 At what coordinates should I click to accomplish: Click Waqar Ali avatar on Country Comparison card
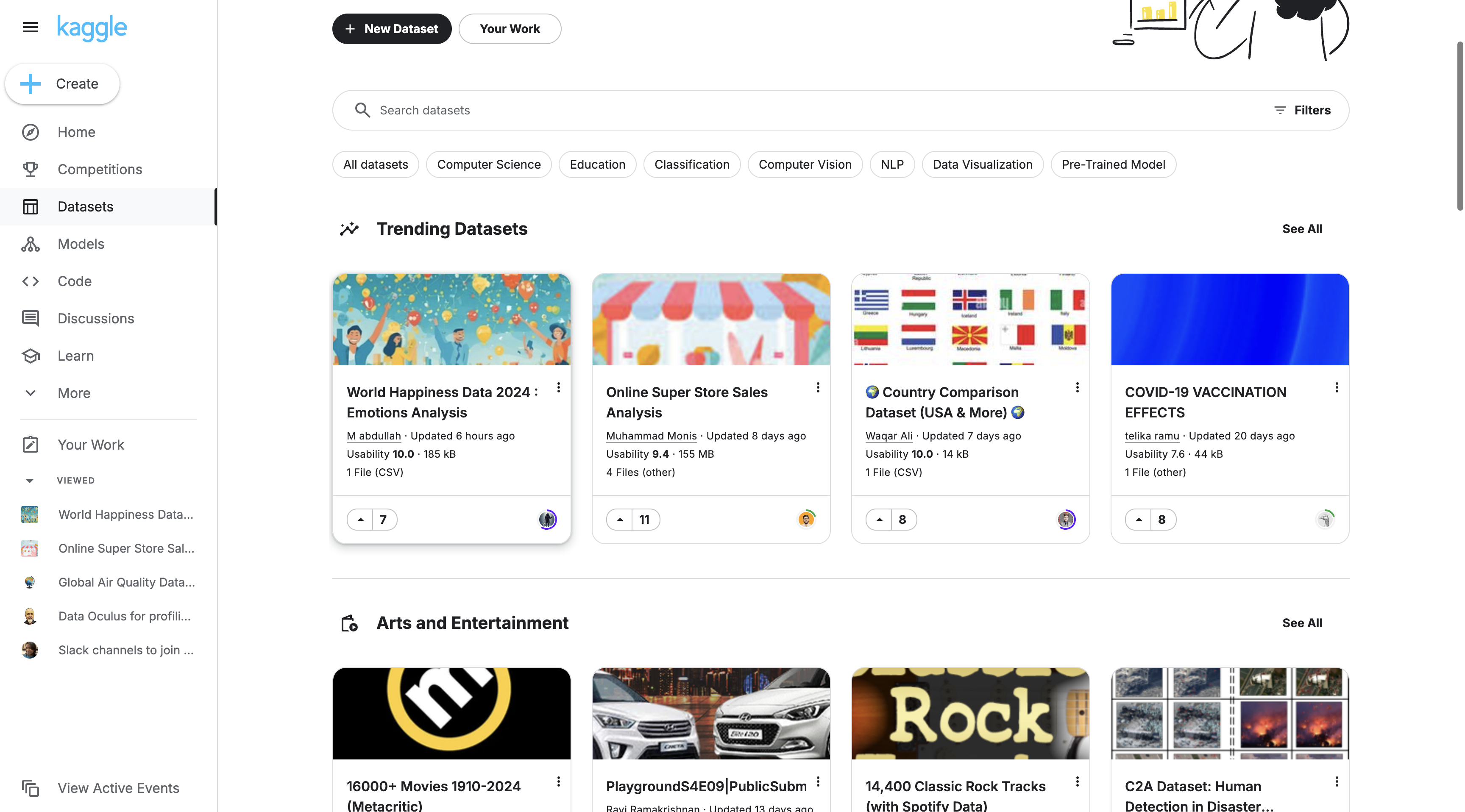tap(1066, 519)
